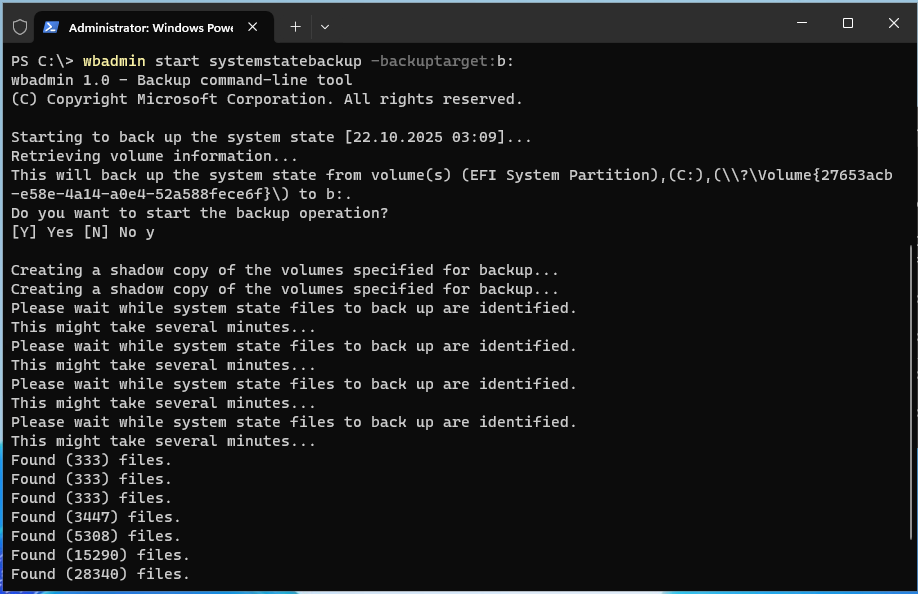Close the Administrator: Windows PowerShell tab
918x594 pixels.
tap(253, 27)
